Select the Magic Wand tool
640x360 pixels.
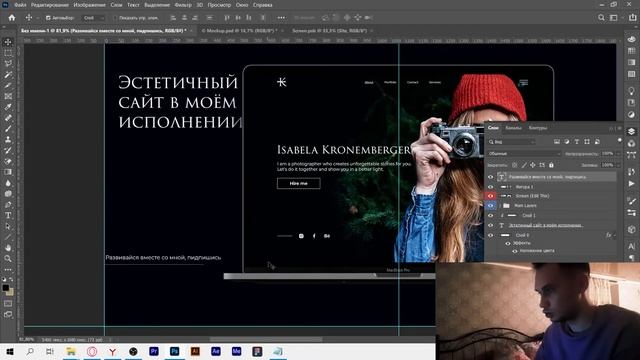click(8, 75)
